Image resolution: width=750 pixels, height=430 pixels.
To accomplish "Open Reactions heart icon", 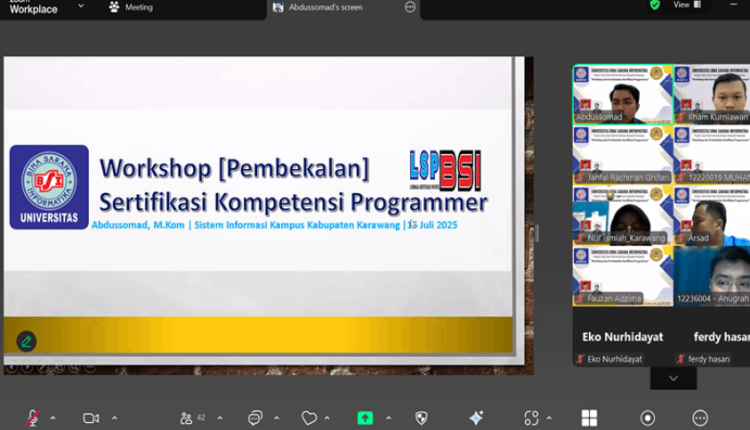I will pos(309,418).
